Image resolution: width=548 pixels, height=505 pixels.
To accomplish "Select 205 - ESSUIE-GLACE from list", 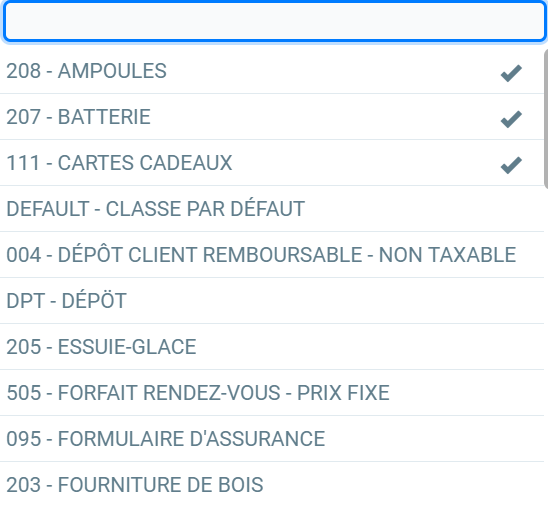I will 272,347.
